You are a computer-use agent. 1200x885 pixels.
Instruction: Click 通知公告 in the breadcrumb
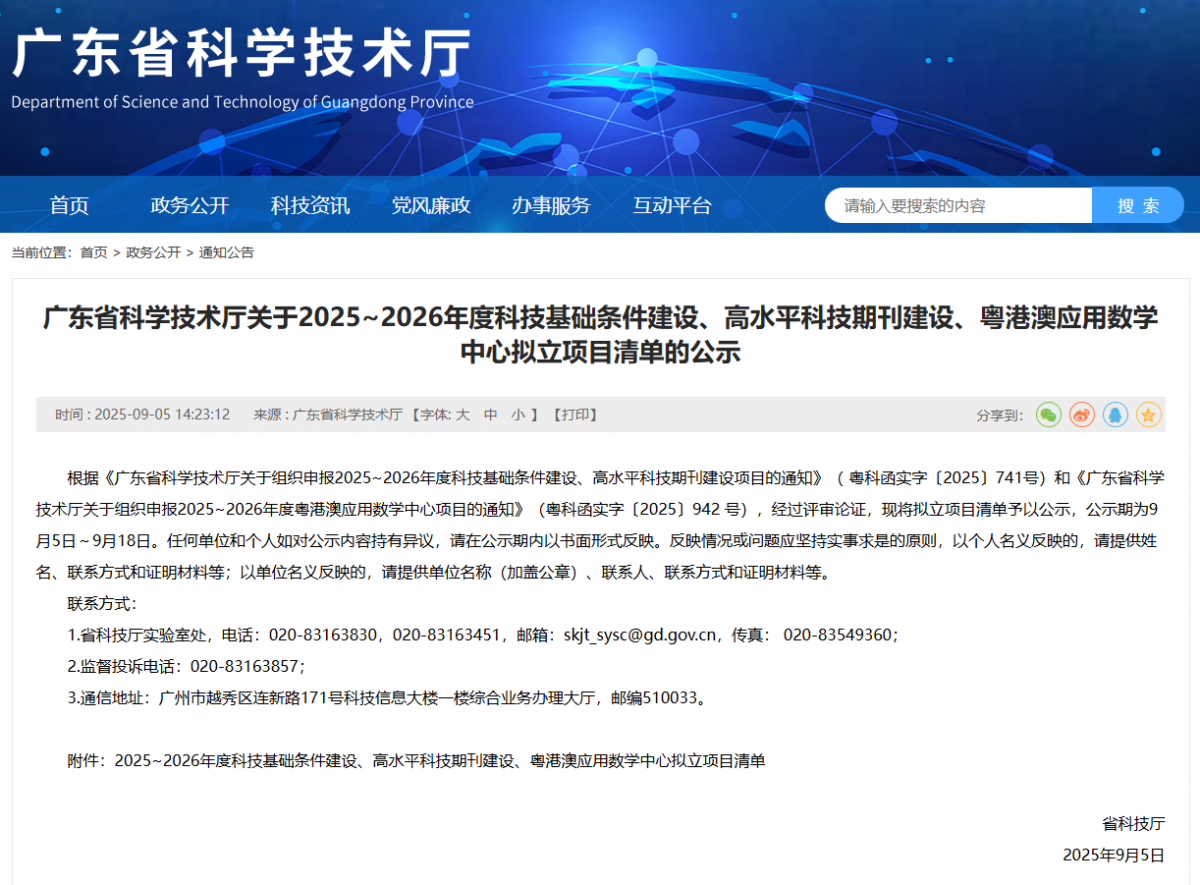tap(226, 253)
